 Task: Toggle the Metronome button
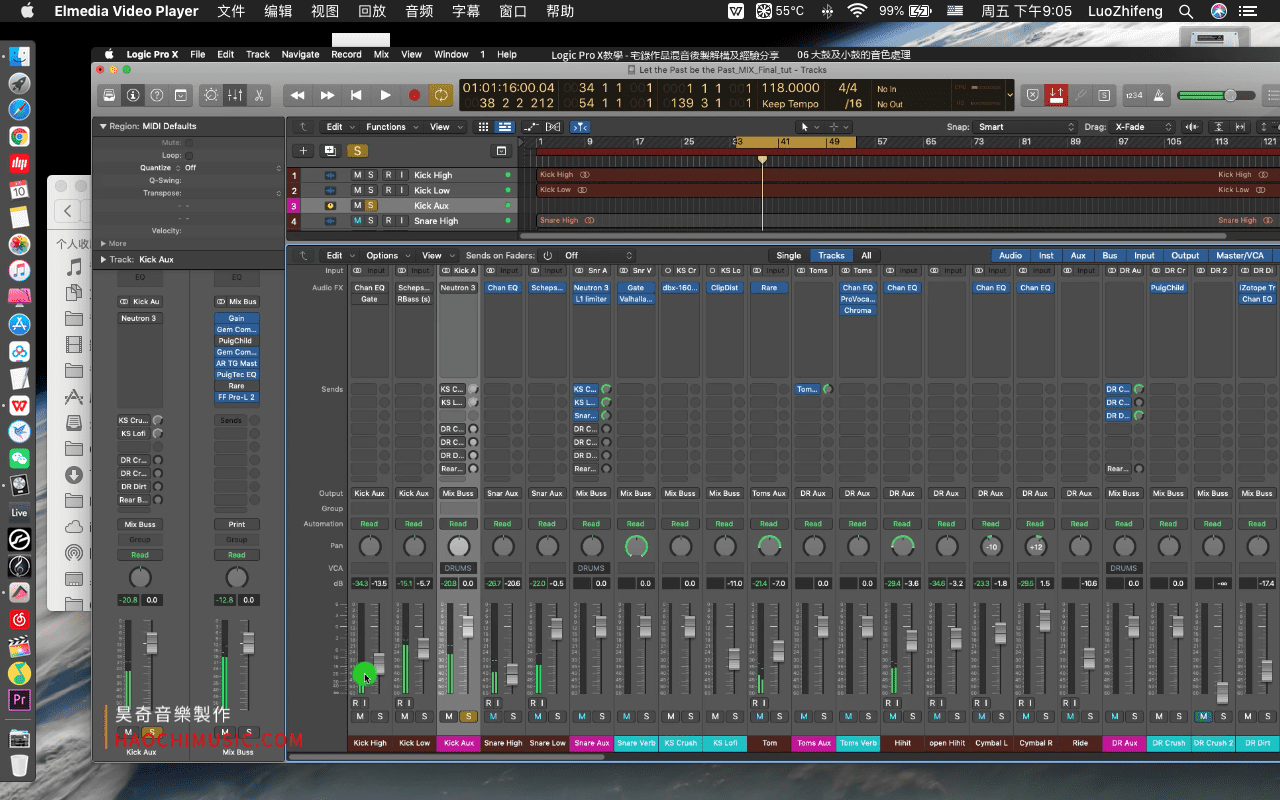tap(1159, 95)
